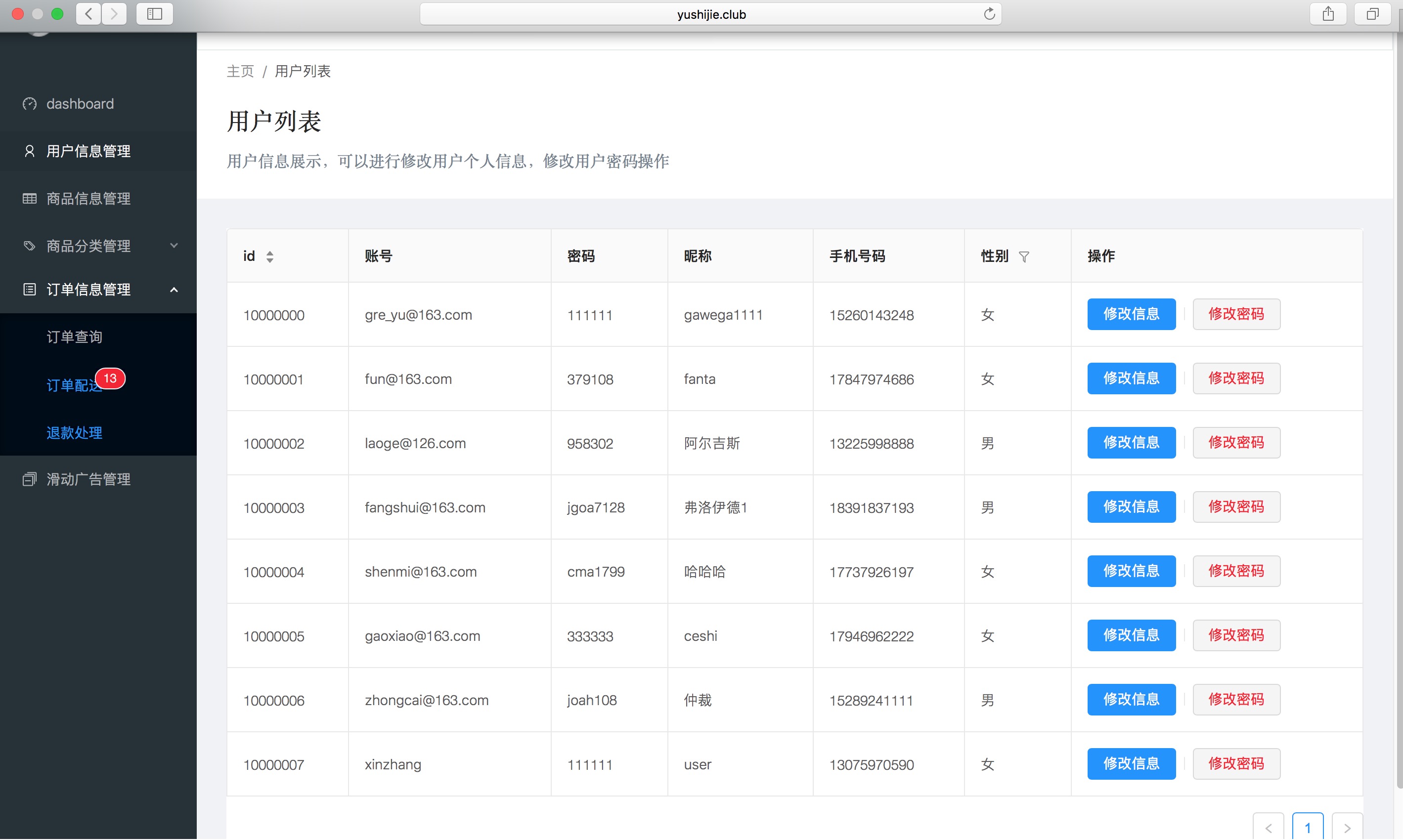The image size is (1403, 840).
Task: Open the 性别 column filter funnel
Action: click(1024, 256)
